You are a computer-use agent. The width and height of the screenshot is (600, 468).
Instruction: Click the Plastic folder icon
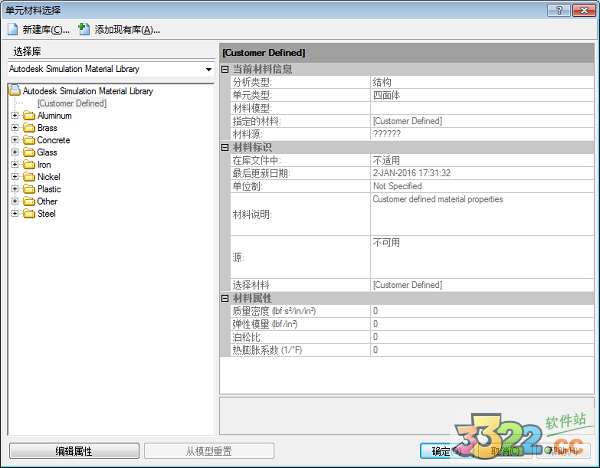point(29,189)
